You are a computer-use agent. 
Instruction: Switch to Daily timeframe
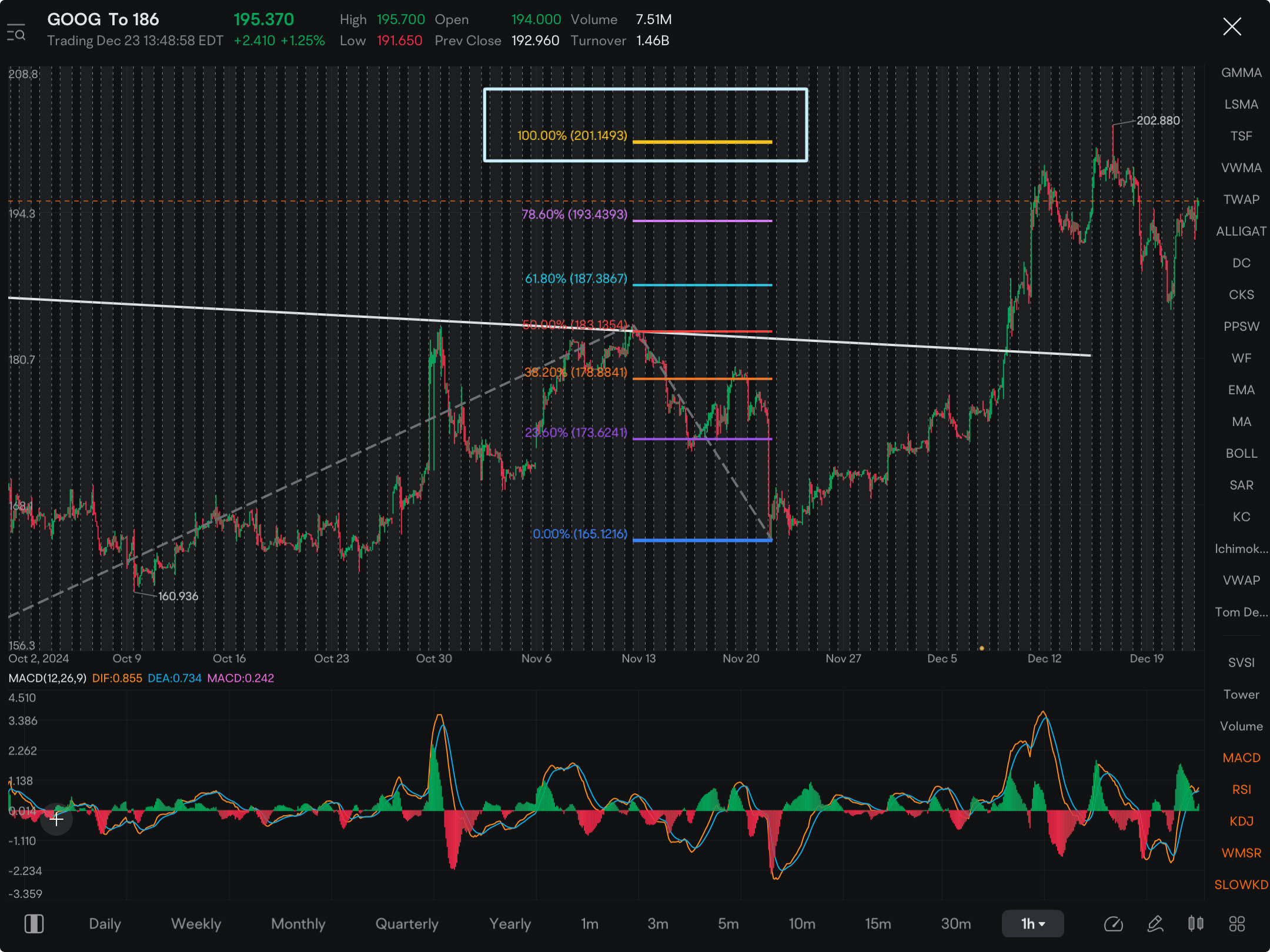point(105,924)
